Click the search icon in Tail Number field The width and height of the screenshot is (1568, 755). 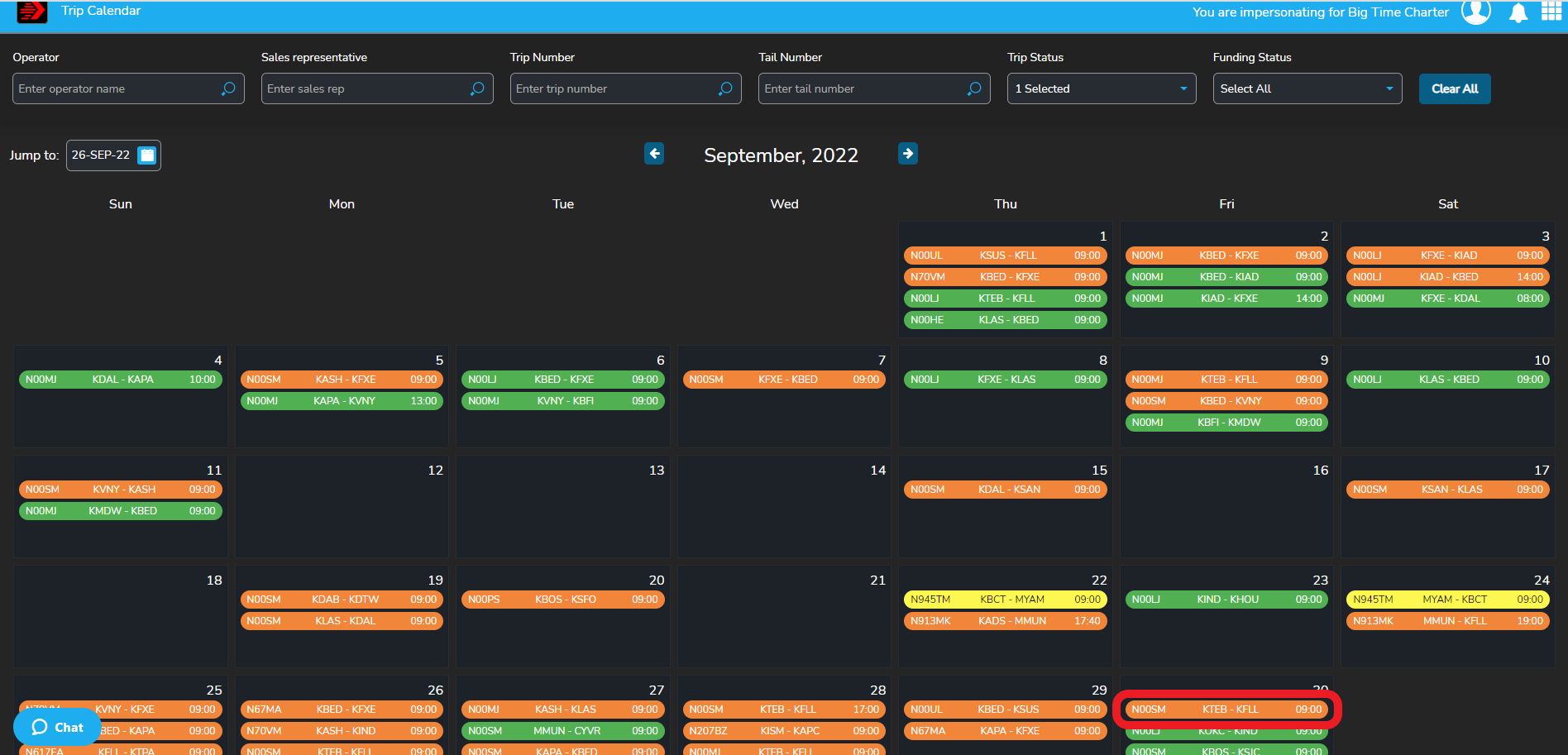point(974,88)
